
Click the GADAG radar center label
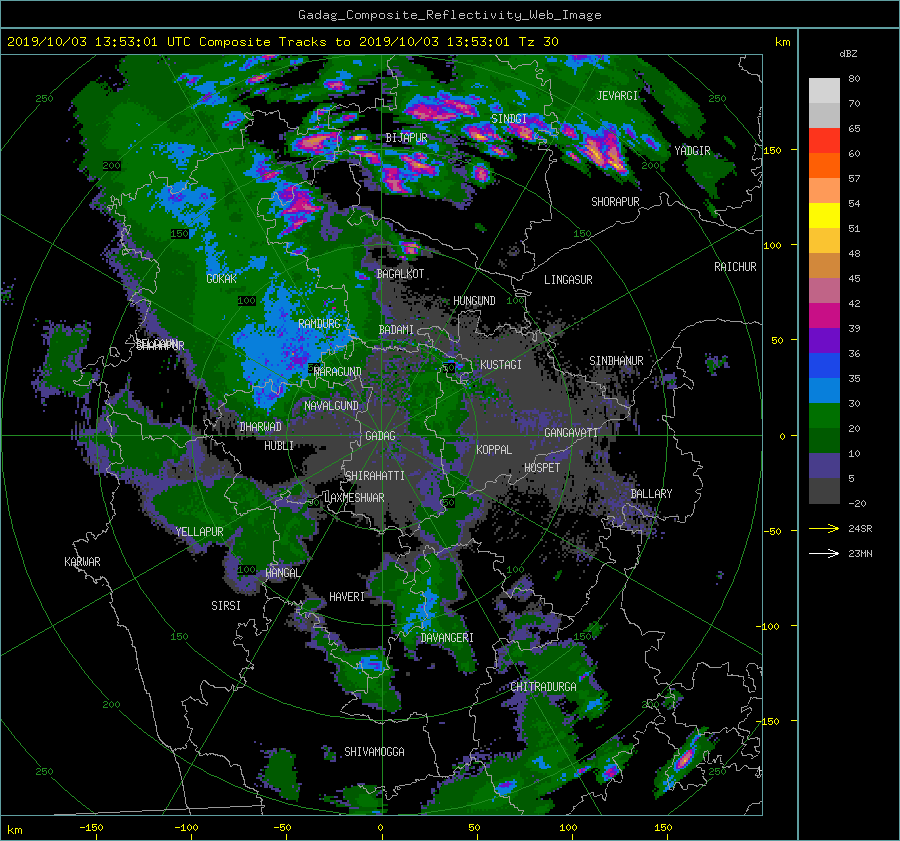[381, 436]
